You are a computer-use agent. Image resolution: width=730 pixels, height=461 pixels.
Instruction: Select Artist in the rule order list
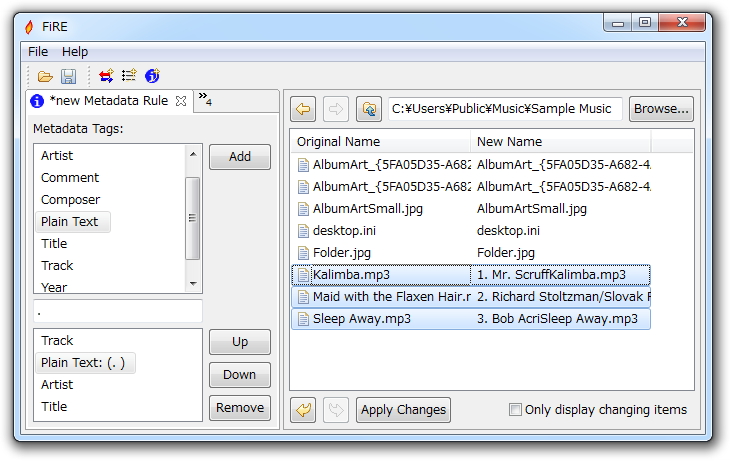point(57,385)
